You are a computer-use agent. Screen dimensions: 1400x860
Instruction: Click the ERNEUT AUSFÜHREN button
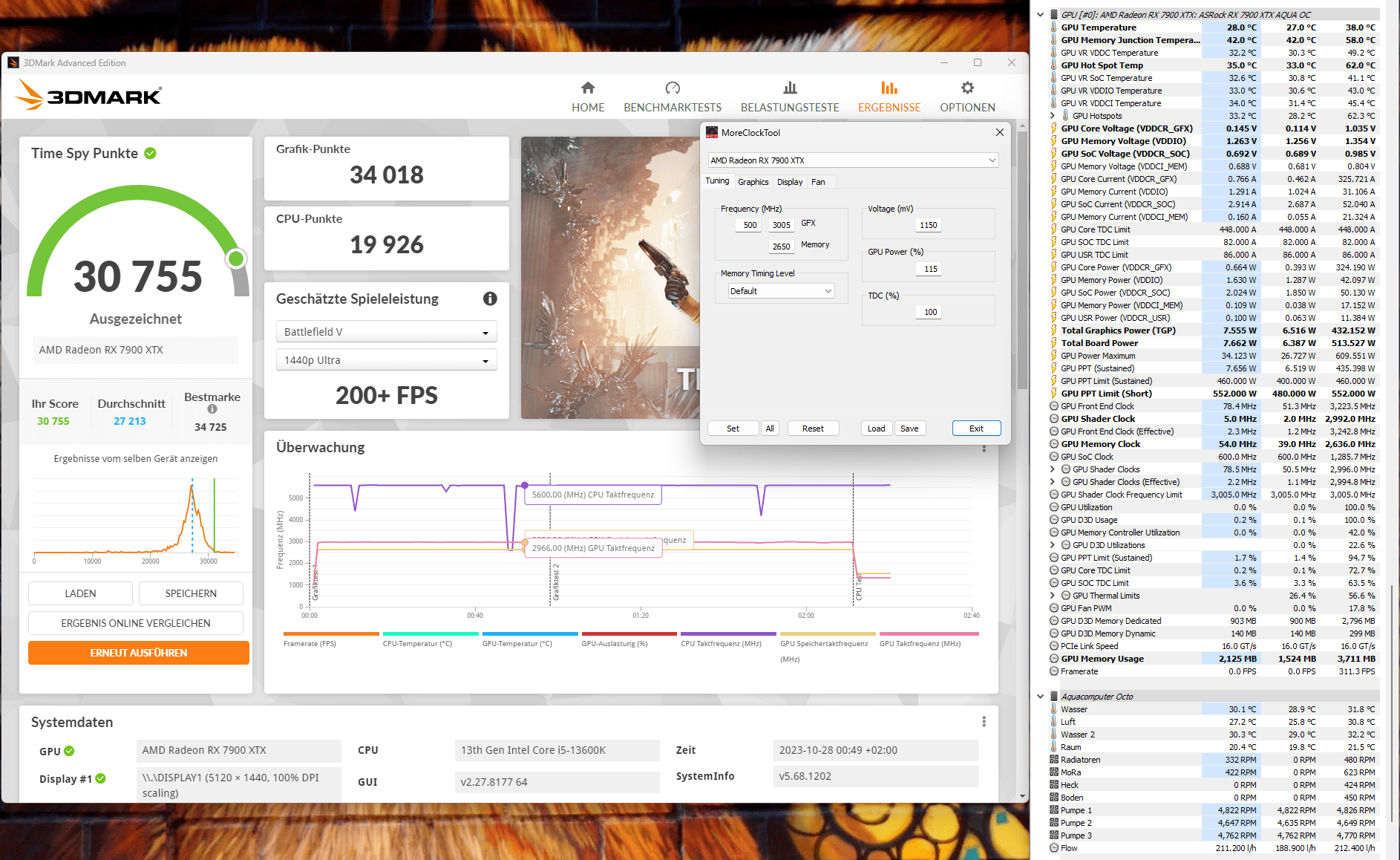[139, 653]
